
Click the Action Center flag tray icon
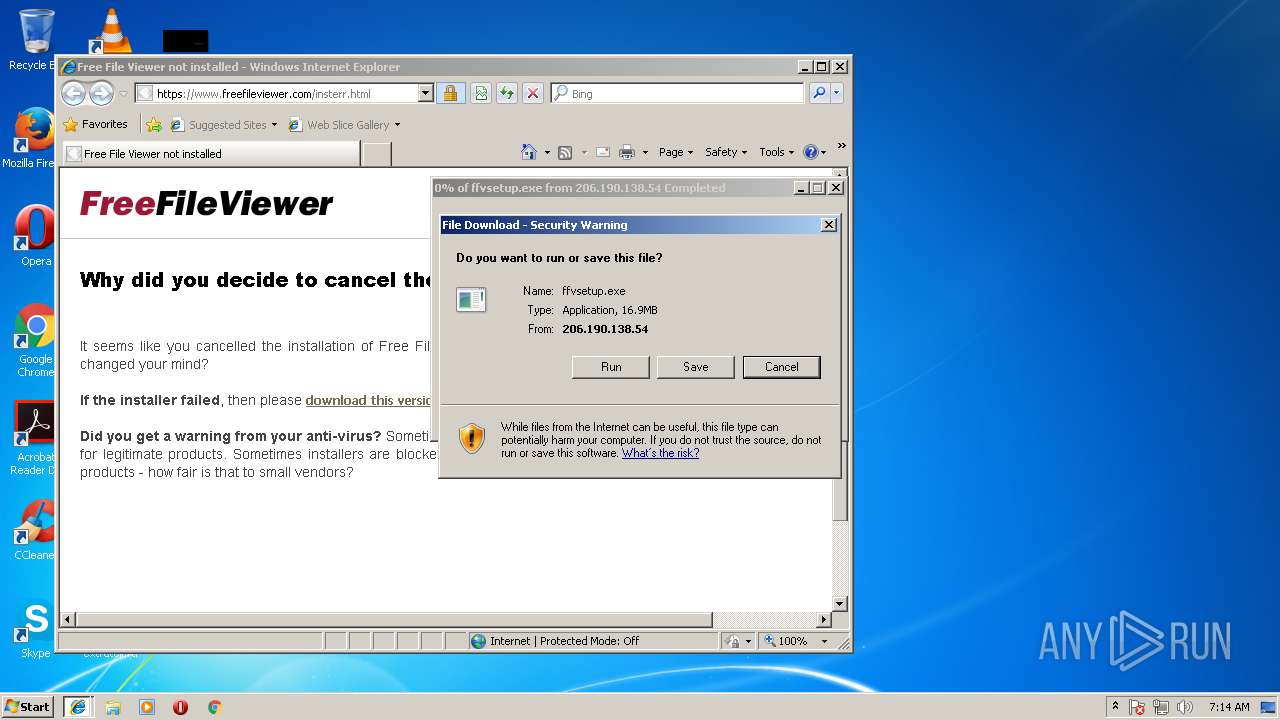(1138, 707)
